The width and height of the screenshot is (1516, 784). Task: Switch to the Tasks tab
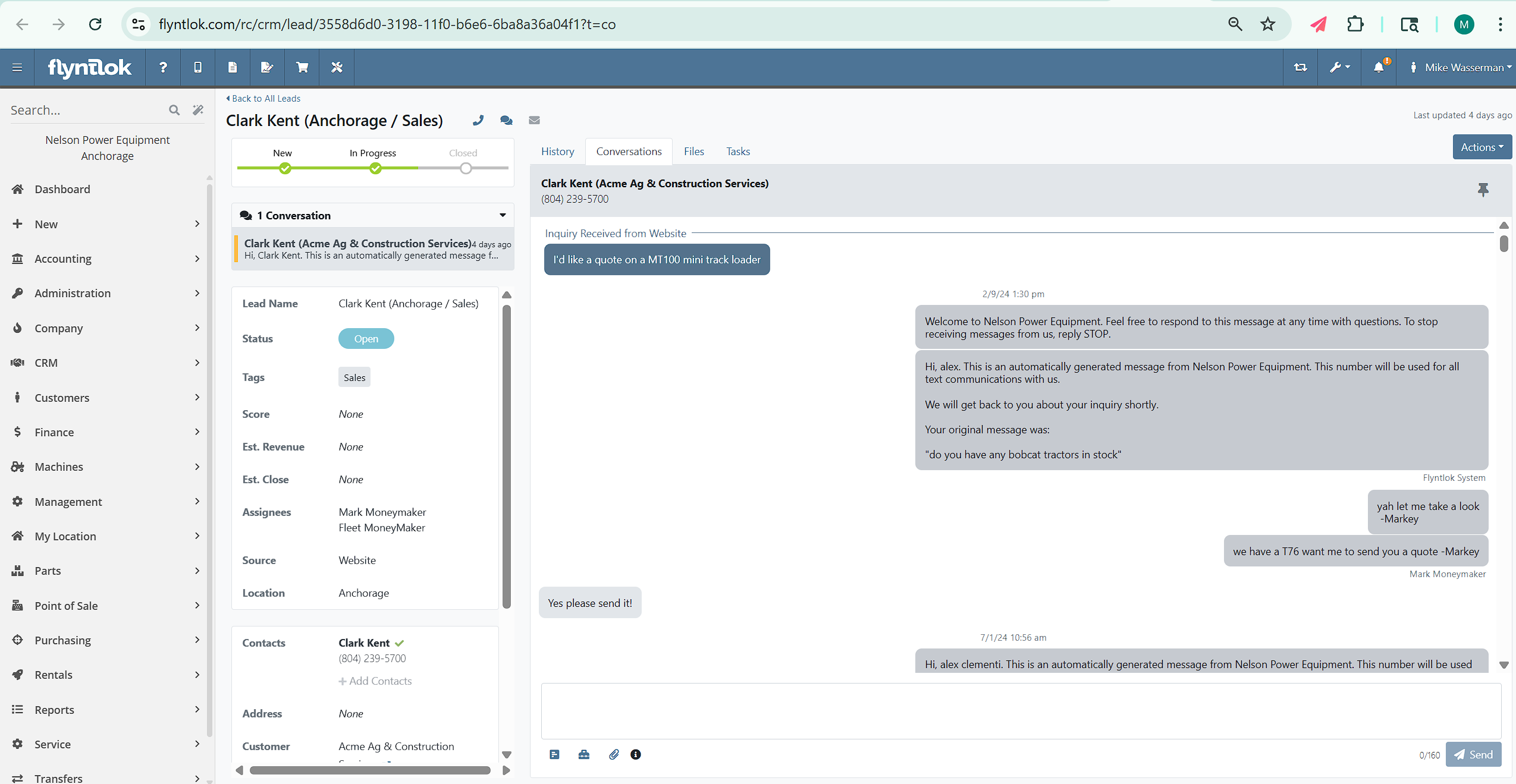[x=738, y=152]
